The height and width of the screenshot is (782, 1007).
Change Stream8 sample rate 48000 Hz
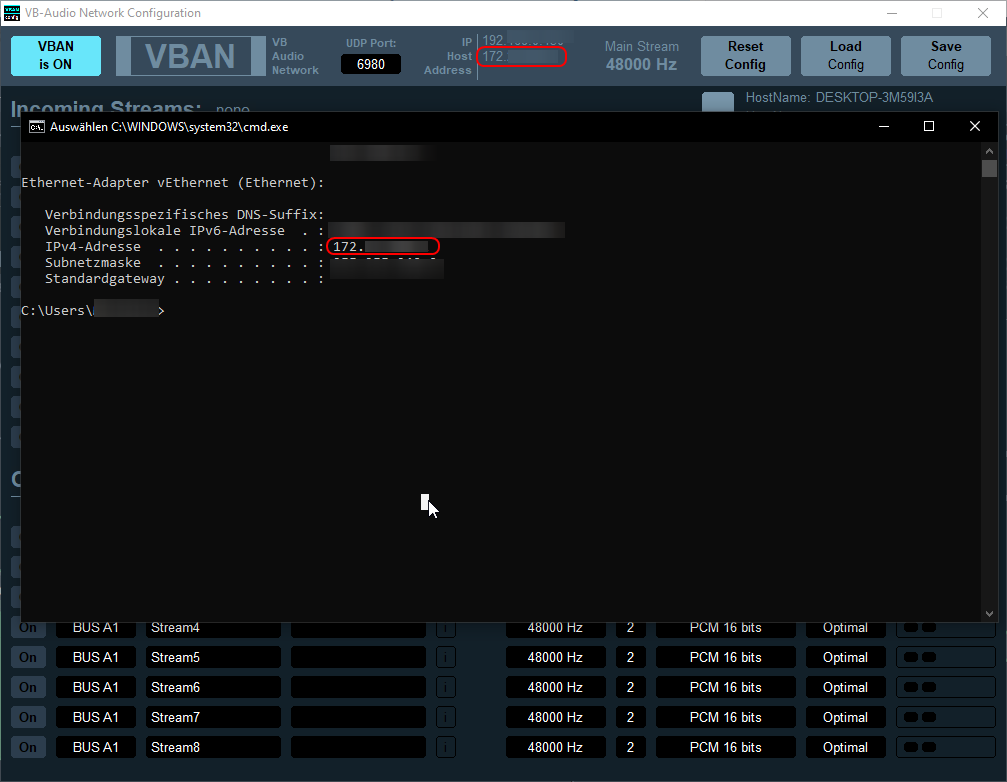556,747
